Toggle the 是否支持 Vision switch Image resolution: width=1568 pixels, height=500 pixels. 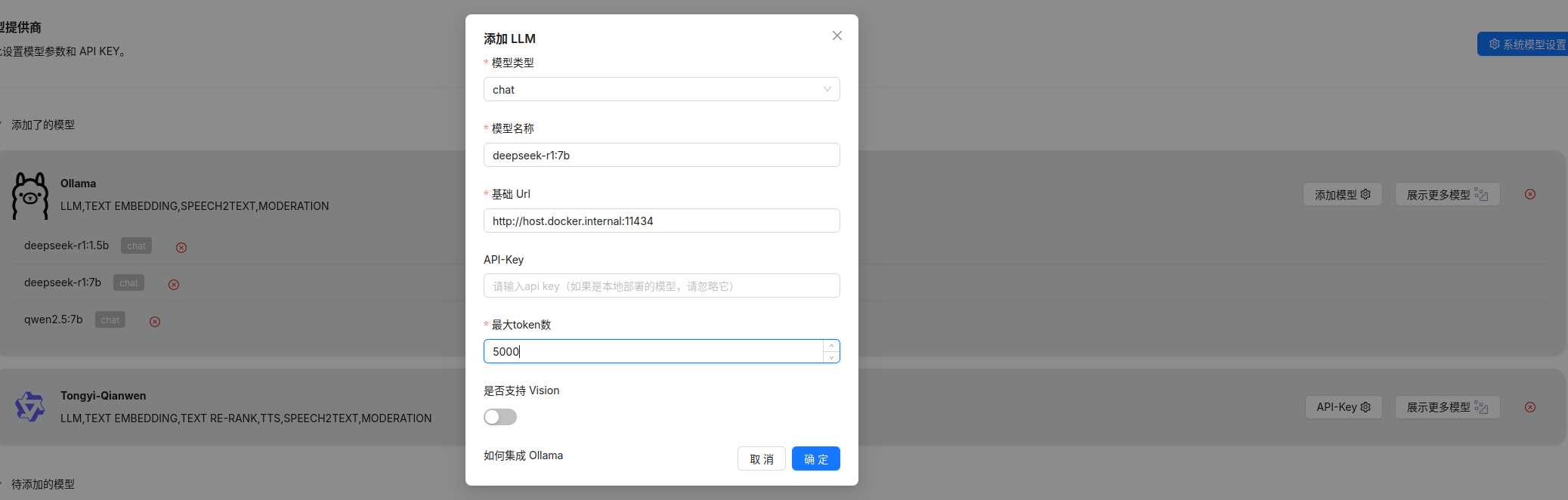pos(500,417)
